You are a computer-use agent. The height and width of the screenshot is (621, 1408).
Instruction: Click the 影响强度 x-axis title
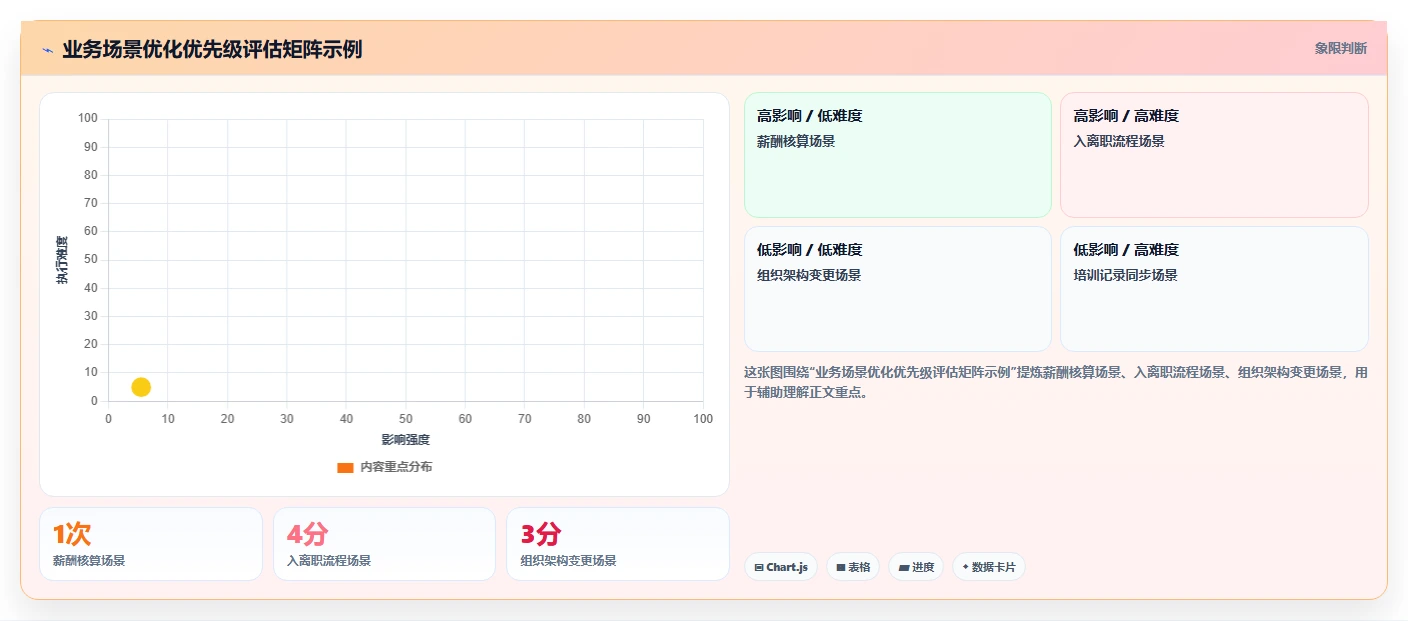coord(406,440)
